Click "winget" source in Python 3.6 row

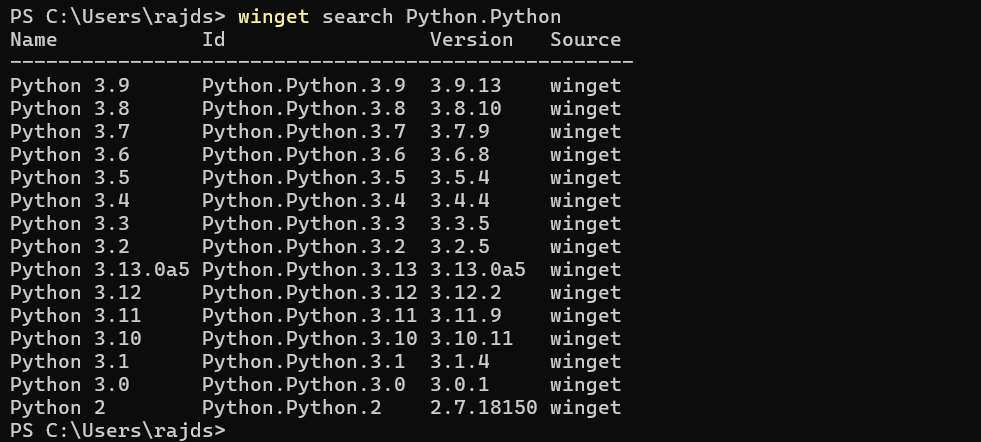tap(586, 155)
